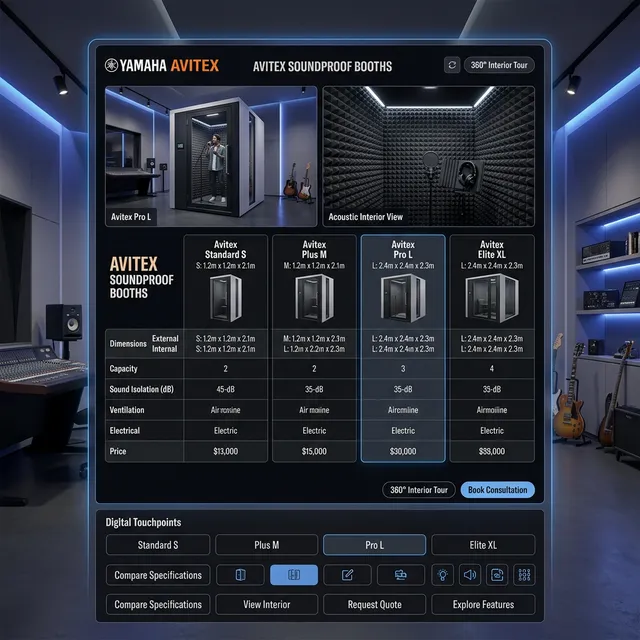The height and width of the screenshot is (640, 640).
Task: Click the AVITEX SOUNDPROOF BOOTHS header title
Action: coord(322,66)
